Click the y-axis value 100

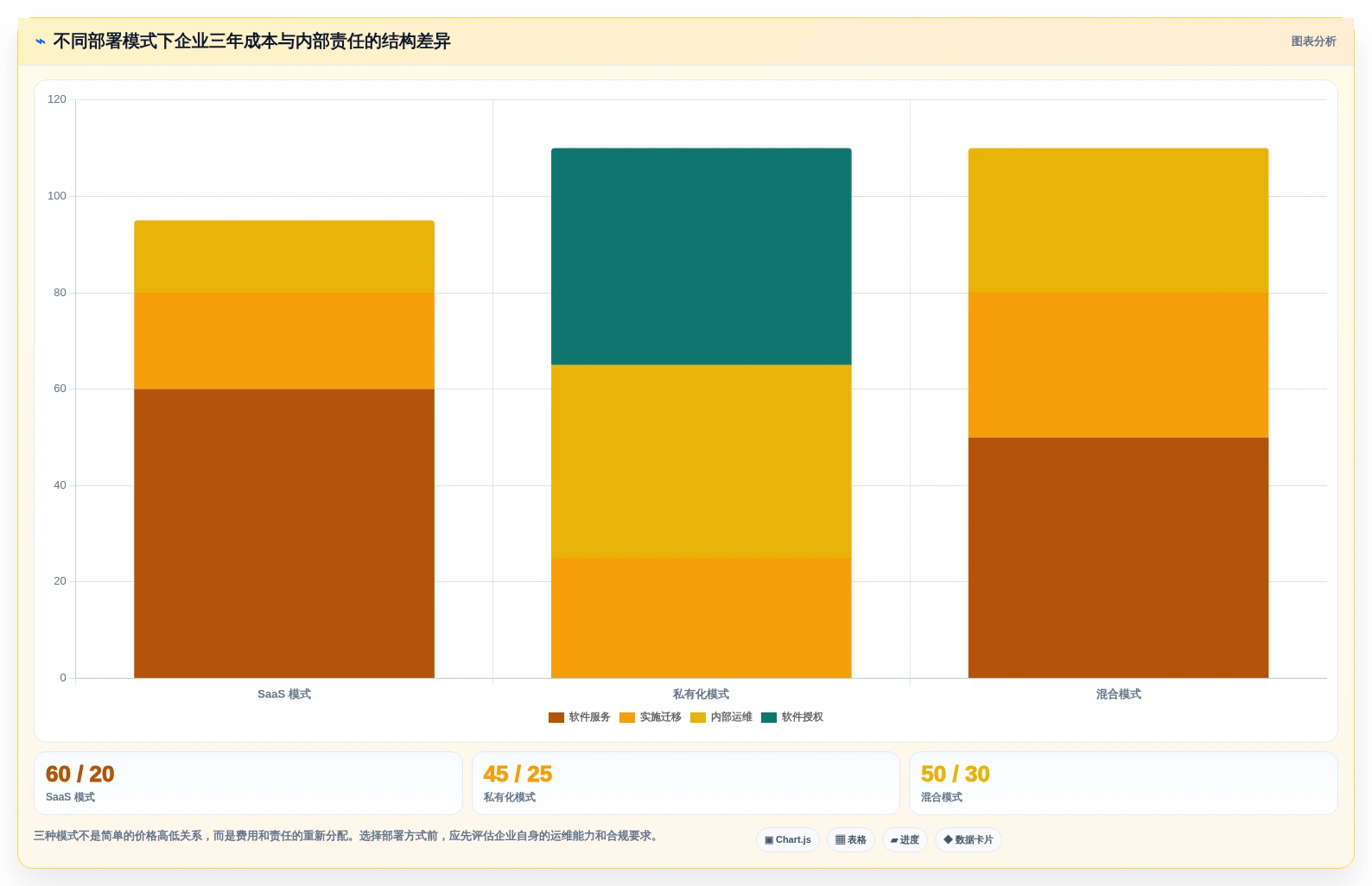57,196
